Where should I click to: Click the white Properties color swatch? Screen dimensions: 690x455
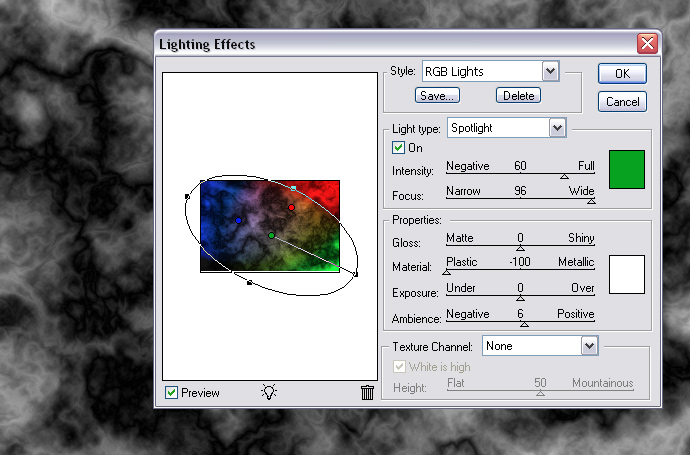click(627, 275)
